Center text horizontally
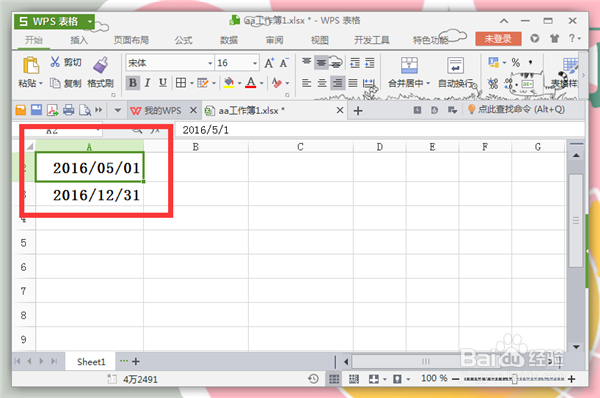The height and width of the screenshot is (398, 600). coord(322,83)
